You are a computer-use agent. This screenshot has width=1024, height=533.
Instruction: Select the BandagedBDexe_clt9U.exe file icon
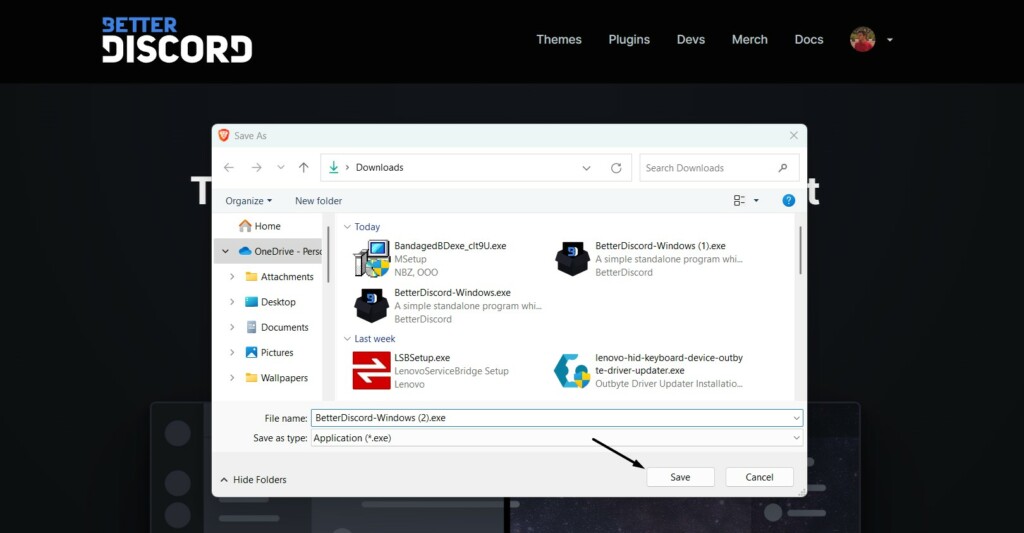tap(371, 258)
